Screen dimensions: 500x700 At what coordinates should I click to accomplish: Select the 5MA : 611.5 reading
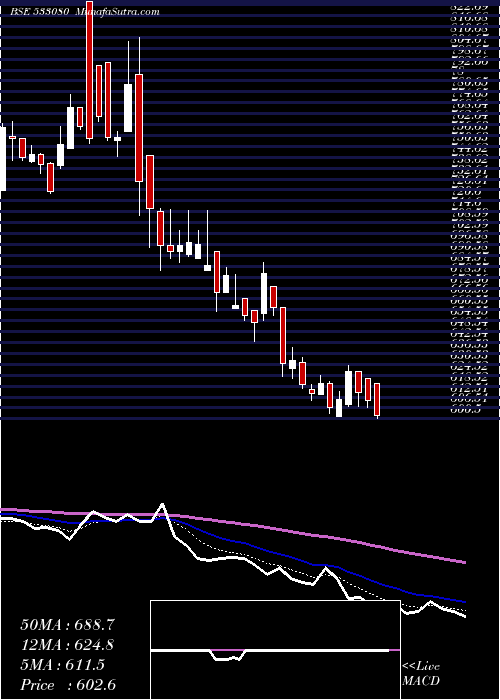pos(62,665)
